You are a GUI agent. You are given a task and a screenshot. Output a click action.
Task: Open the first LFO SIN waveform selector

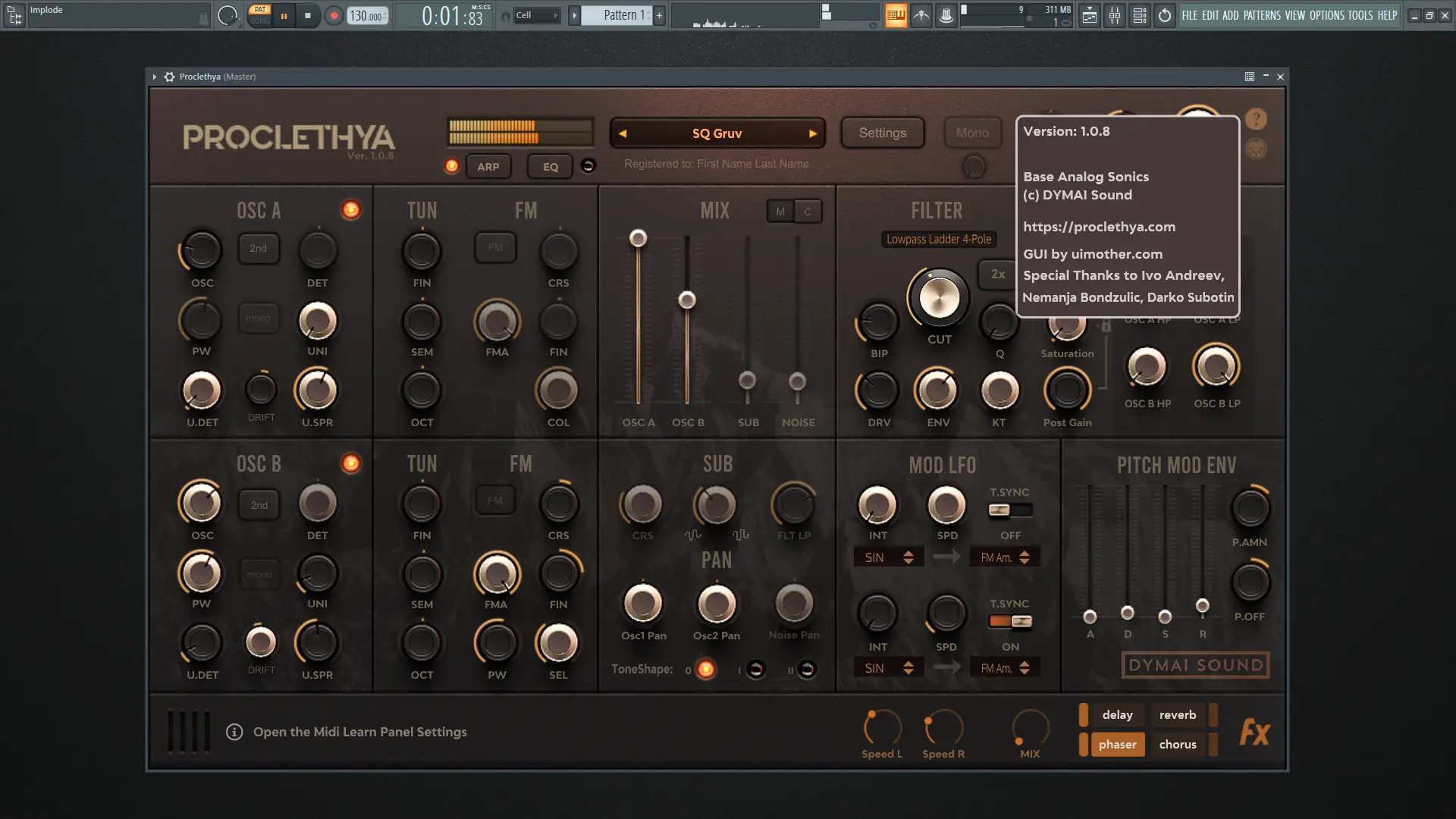(x=889, y=557)
